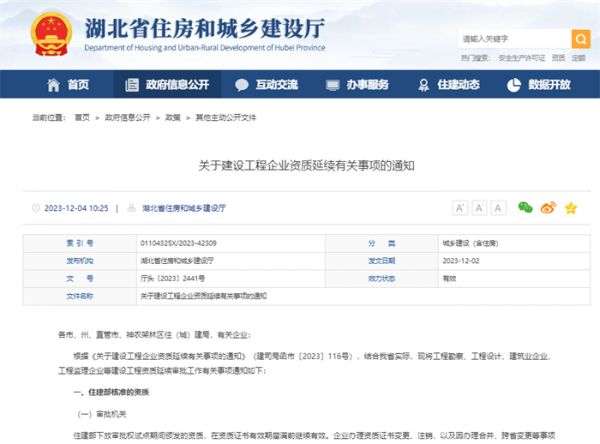The width and height of the screenshot is (600, 444).
Task: Click the validity status value 有效
Action: click(449, 278)
